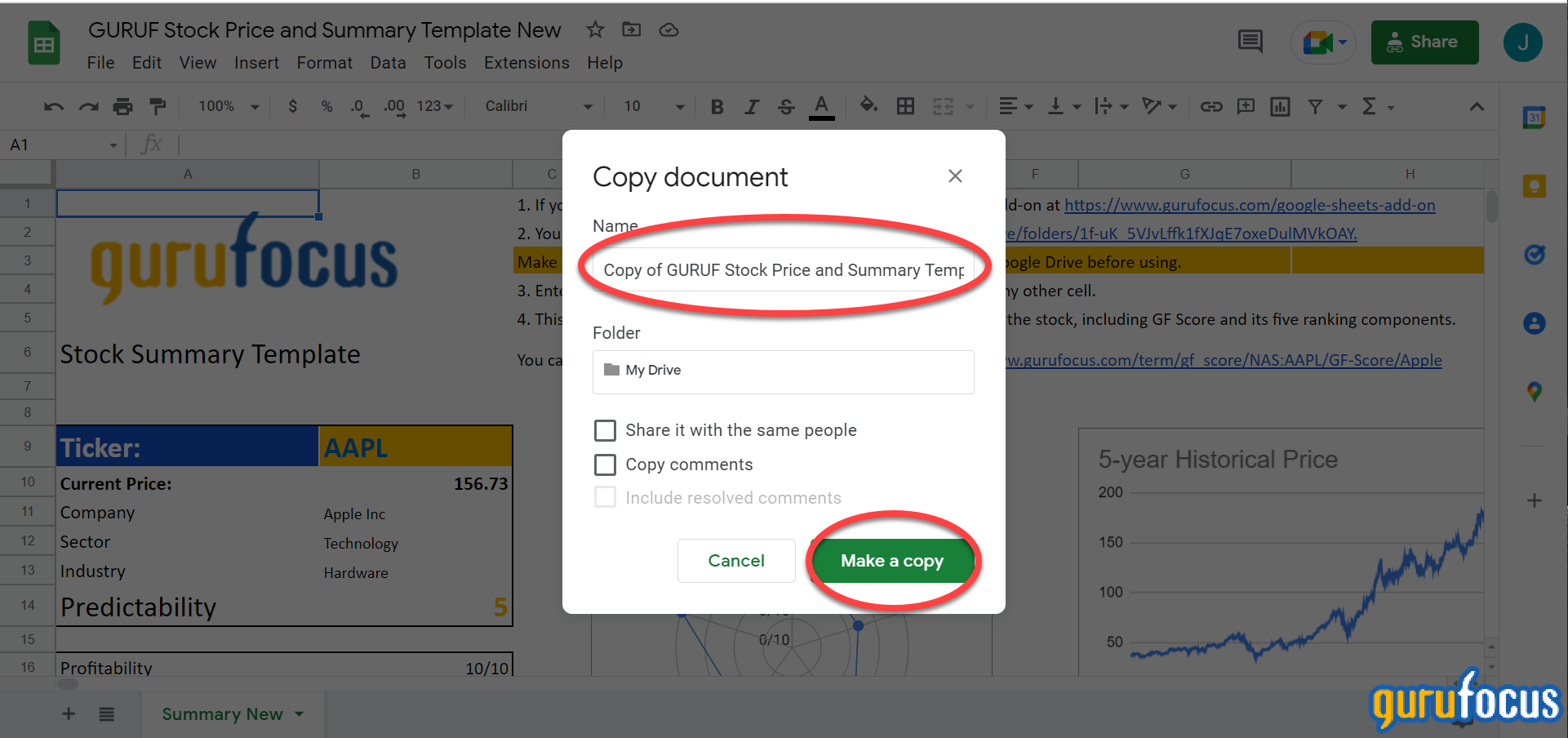The width and height of the screenshot is (1568, 738).
Task: Format as currency with dollar icon
Action: (293, 106)
